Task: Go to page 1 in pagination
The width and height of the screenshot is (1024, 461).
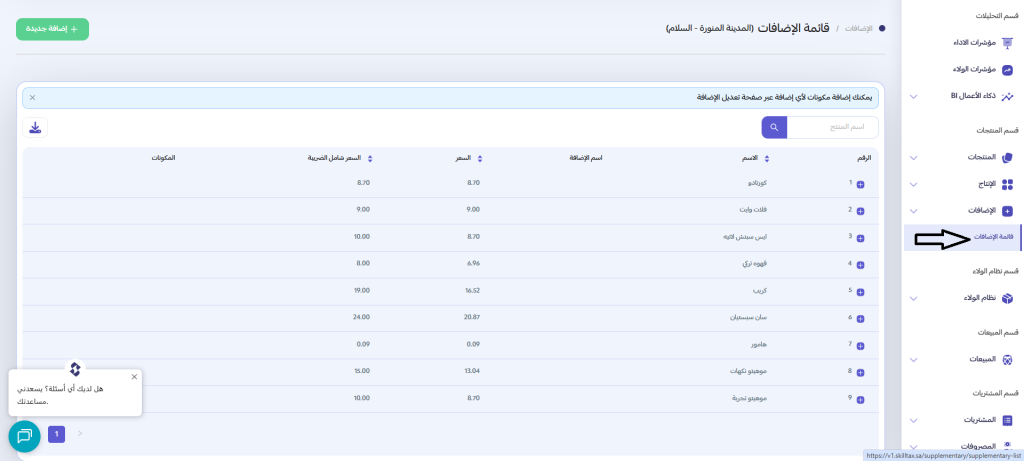Action: point(57,434)
